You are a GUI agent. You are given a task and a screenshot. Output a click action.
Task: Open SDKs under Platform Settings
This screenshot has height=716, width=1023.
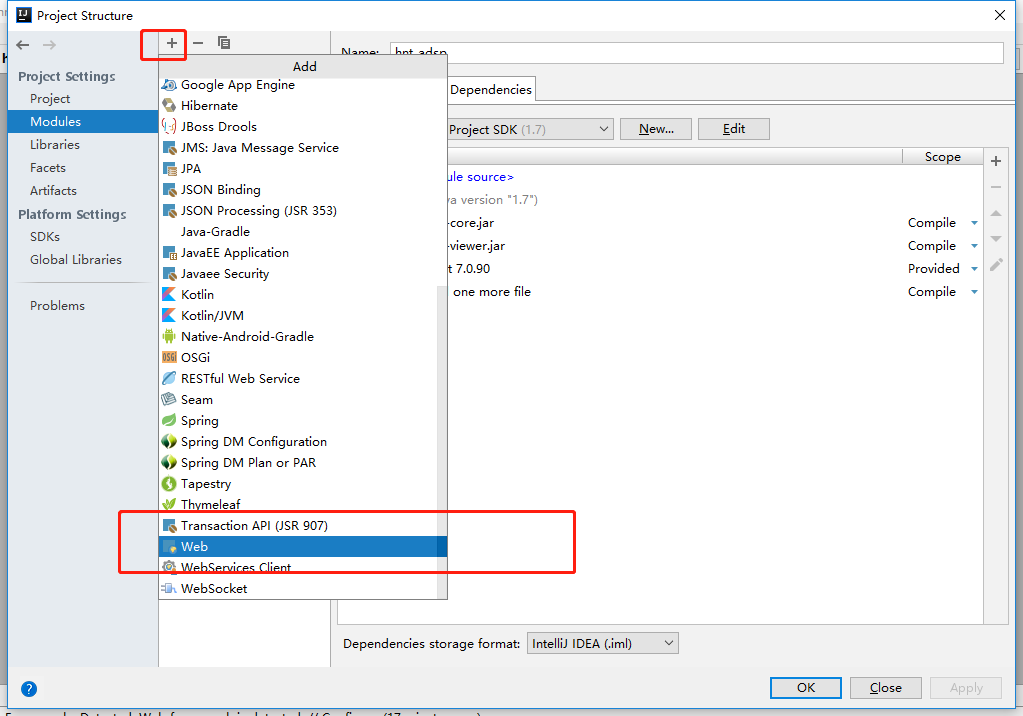point(83,236)
